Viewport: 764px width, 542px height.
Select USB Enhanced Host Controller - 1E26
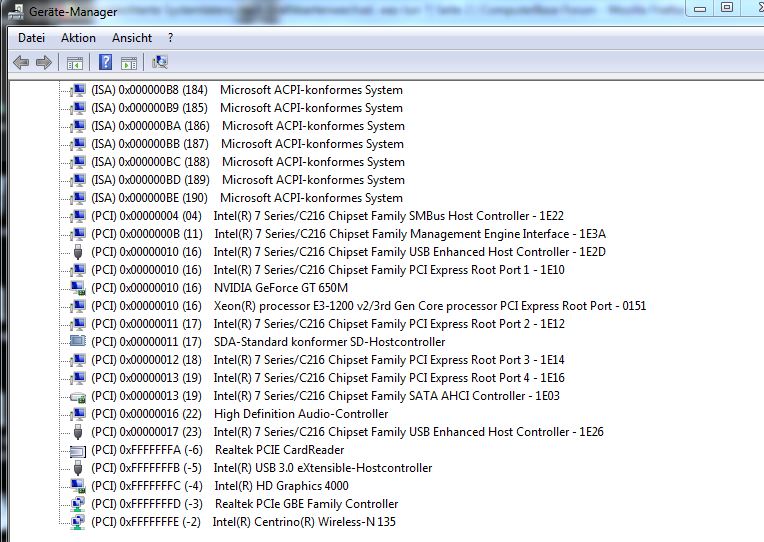click(347, 432)
